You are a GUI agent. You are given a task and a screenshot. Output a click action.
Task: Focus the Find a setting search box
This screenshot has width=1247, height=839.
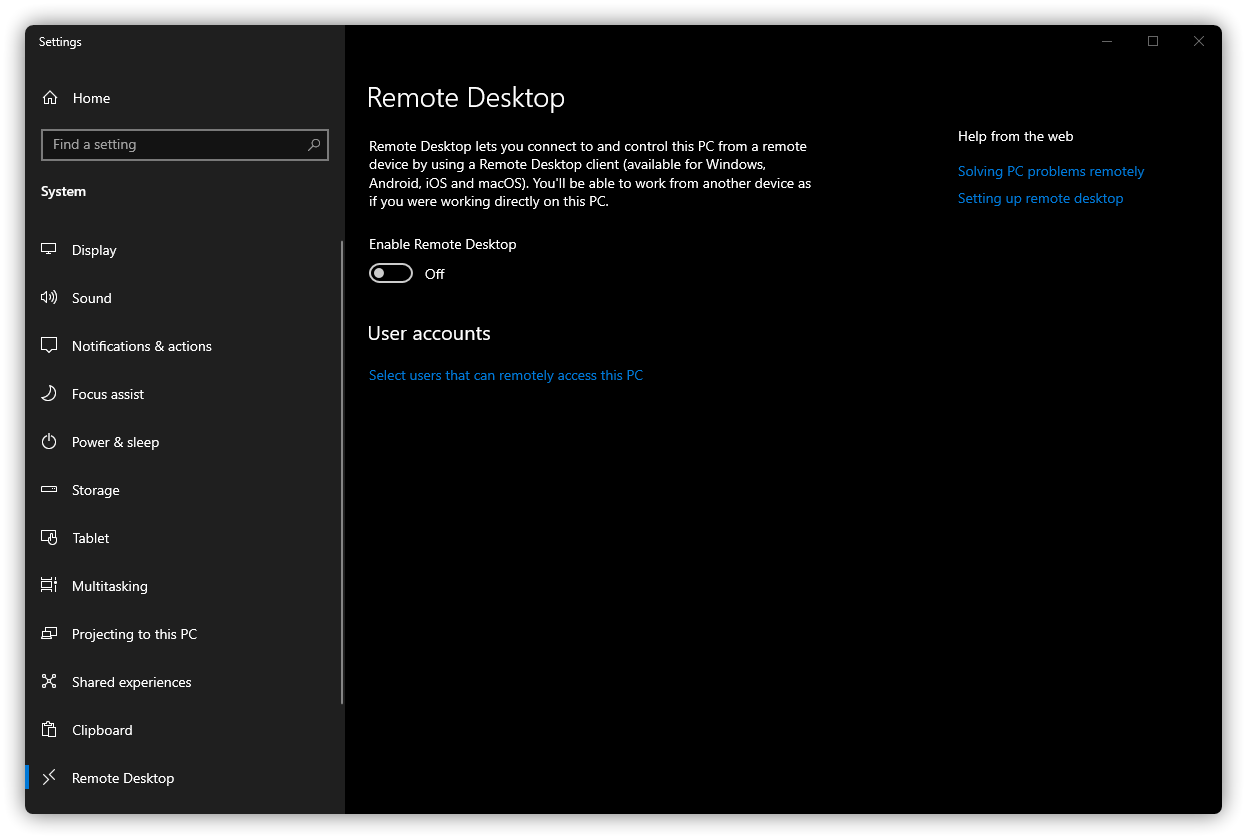point(185,145)
